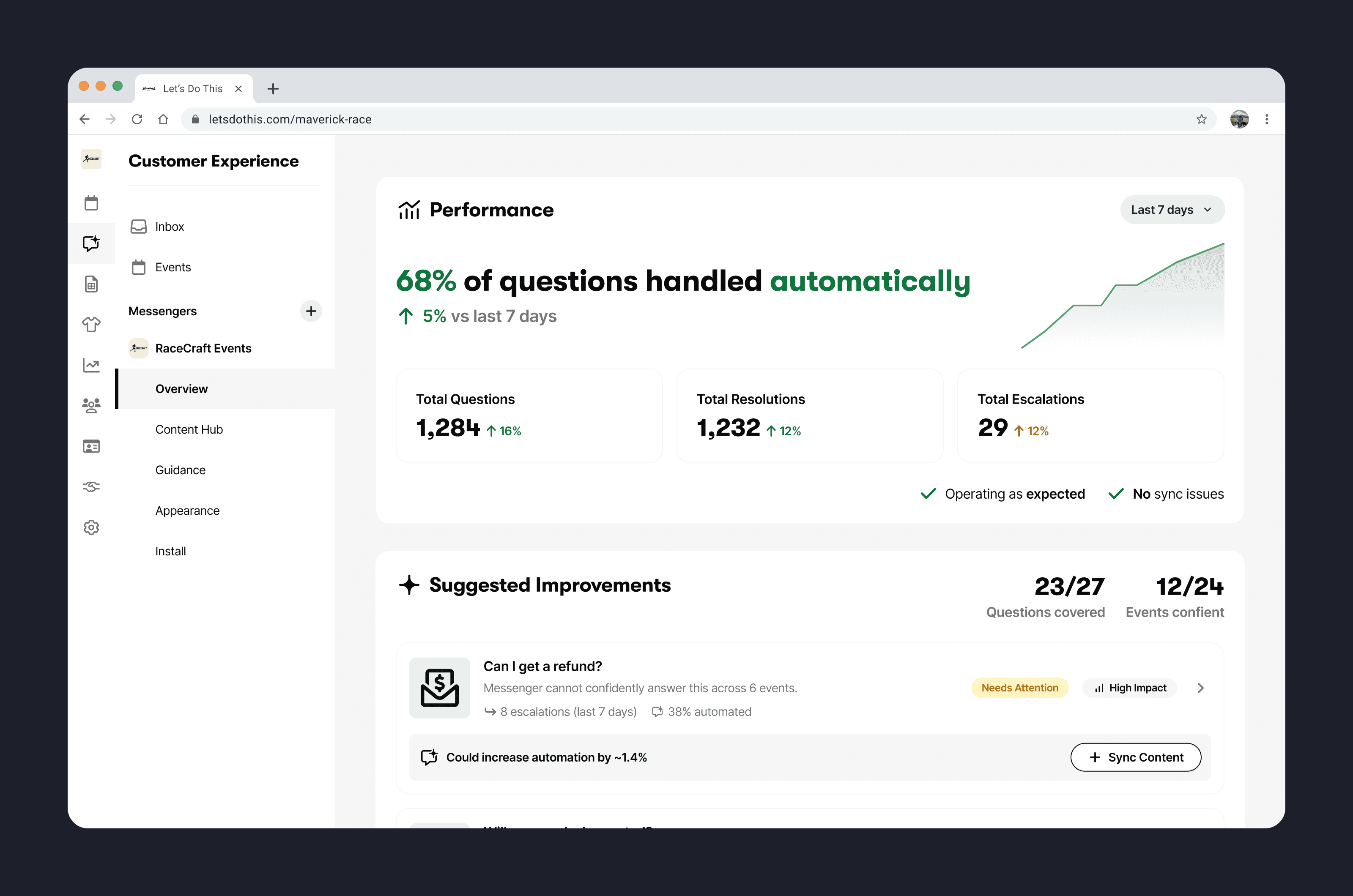Open the browser three-dot menu
Screen dimensions: 1353x896
[1267, 120]
